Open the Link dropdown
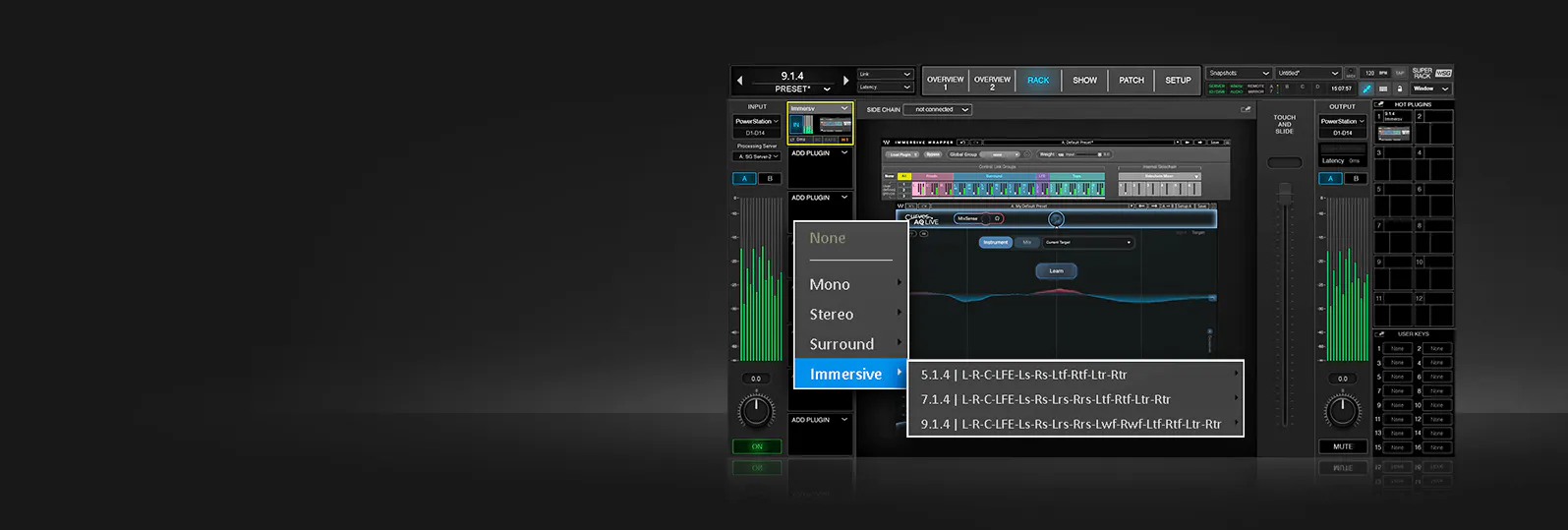This screenshot has width=1568, height=530. click(x=885, y=74)
